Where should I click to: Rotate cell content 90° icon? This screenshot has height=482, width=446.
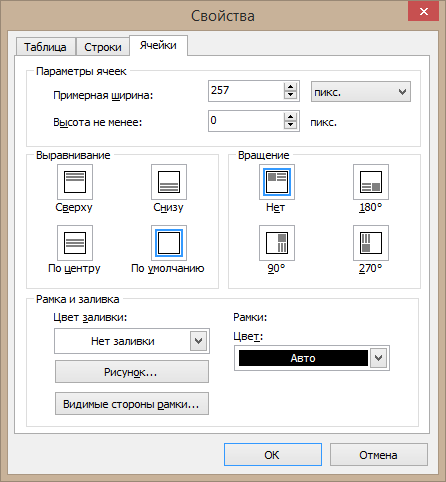277,243
